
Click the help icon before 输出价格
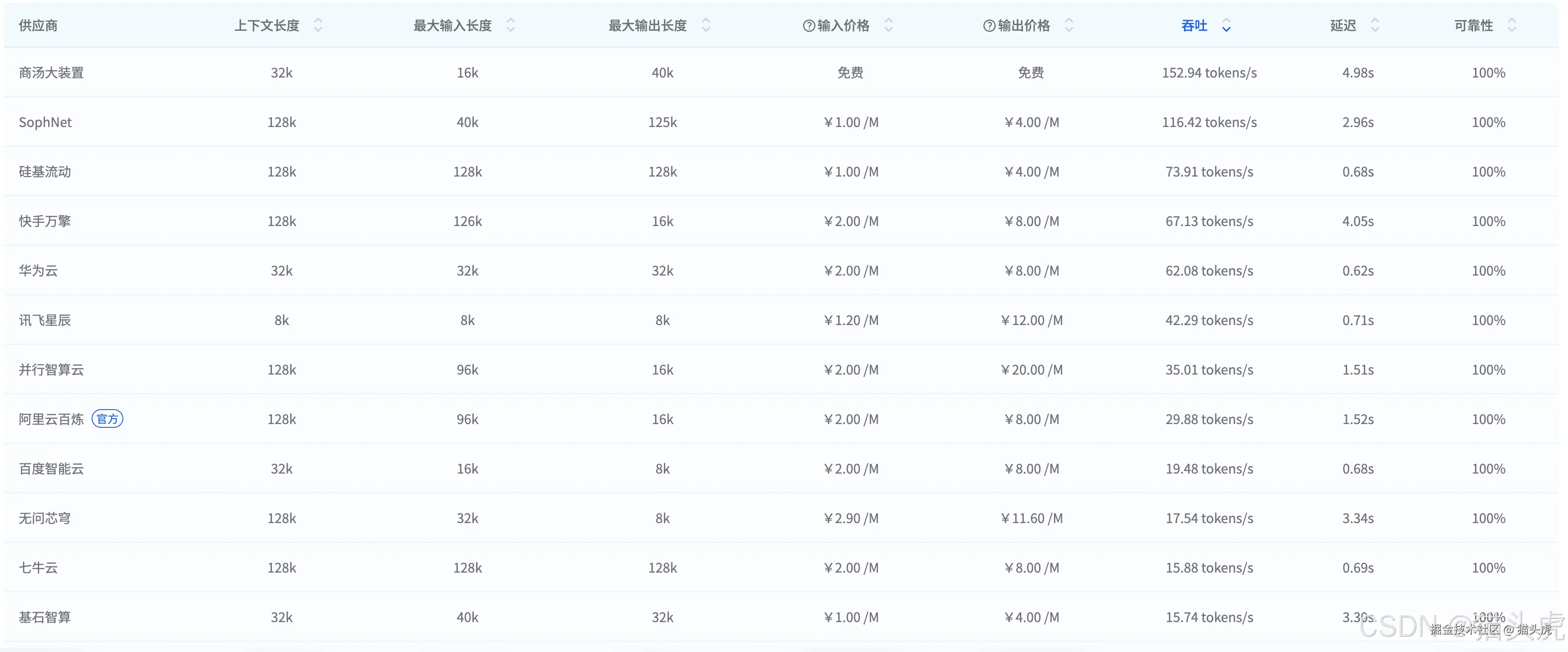point(989,26)
